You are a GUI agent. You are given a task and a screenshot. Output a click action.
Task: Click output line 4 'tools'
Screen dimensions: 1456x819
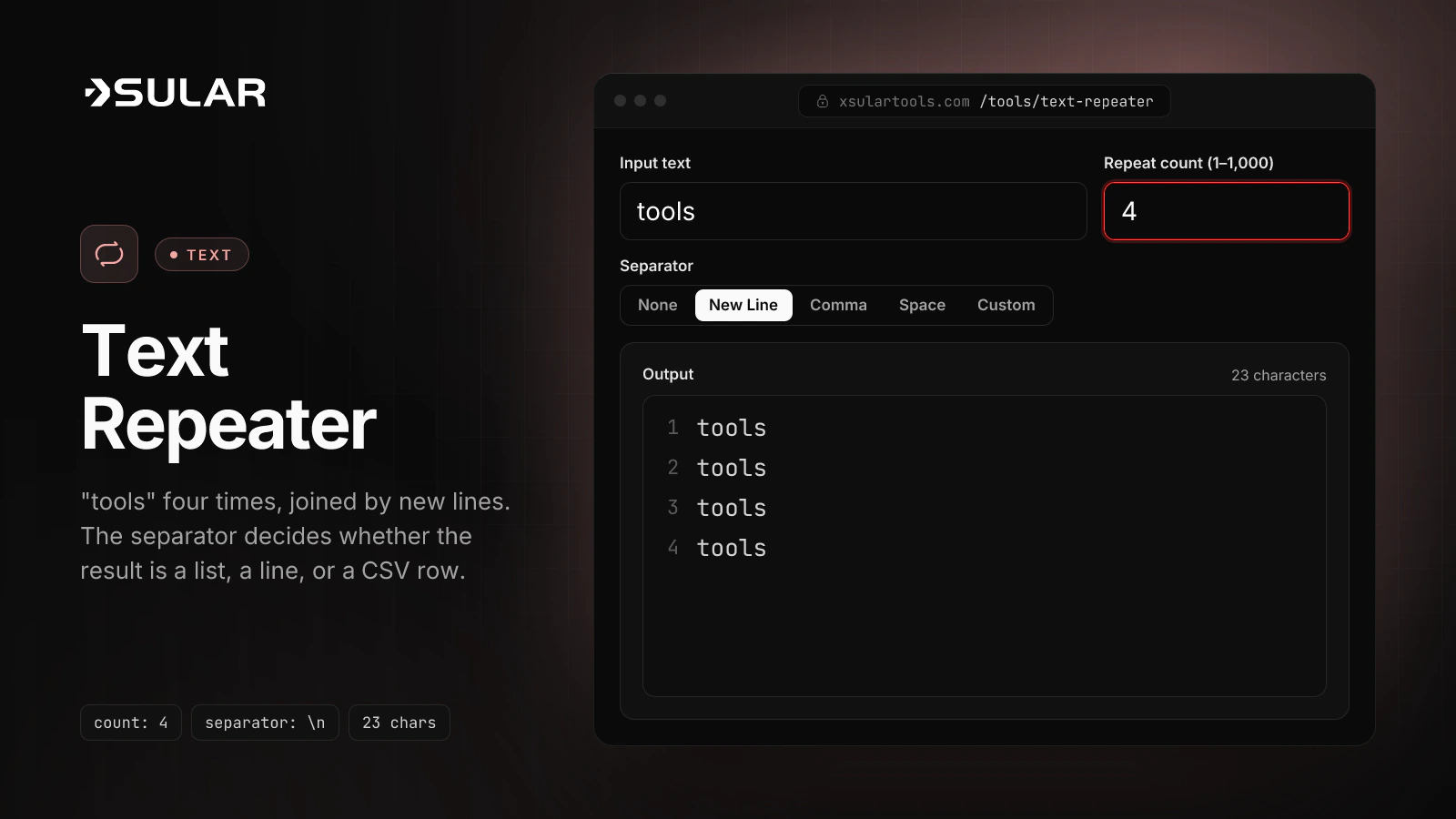point(732,548)
